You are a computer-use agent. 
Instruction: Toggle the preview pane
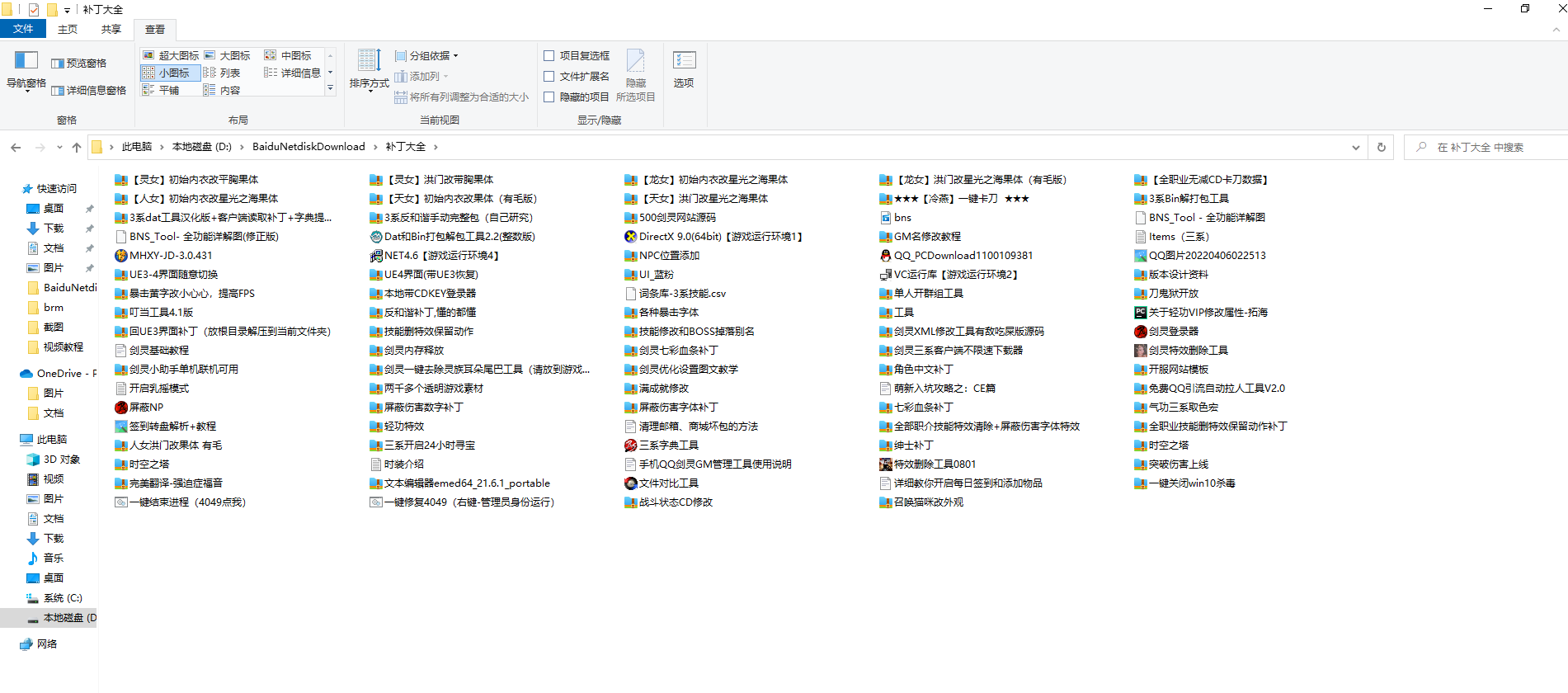click(79, 64)
